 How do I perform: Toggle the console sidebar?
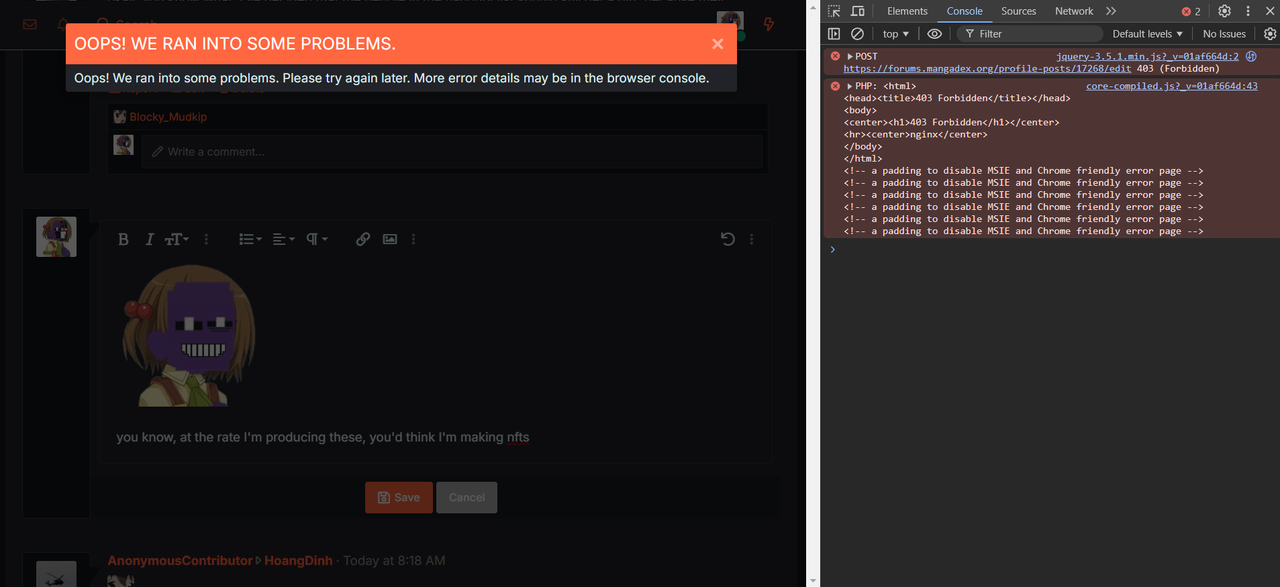(834, 34)
